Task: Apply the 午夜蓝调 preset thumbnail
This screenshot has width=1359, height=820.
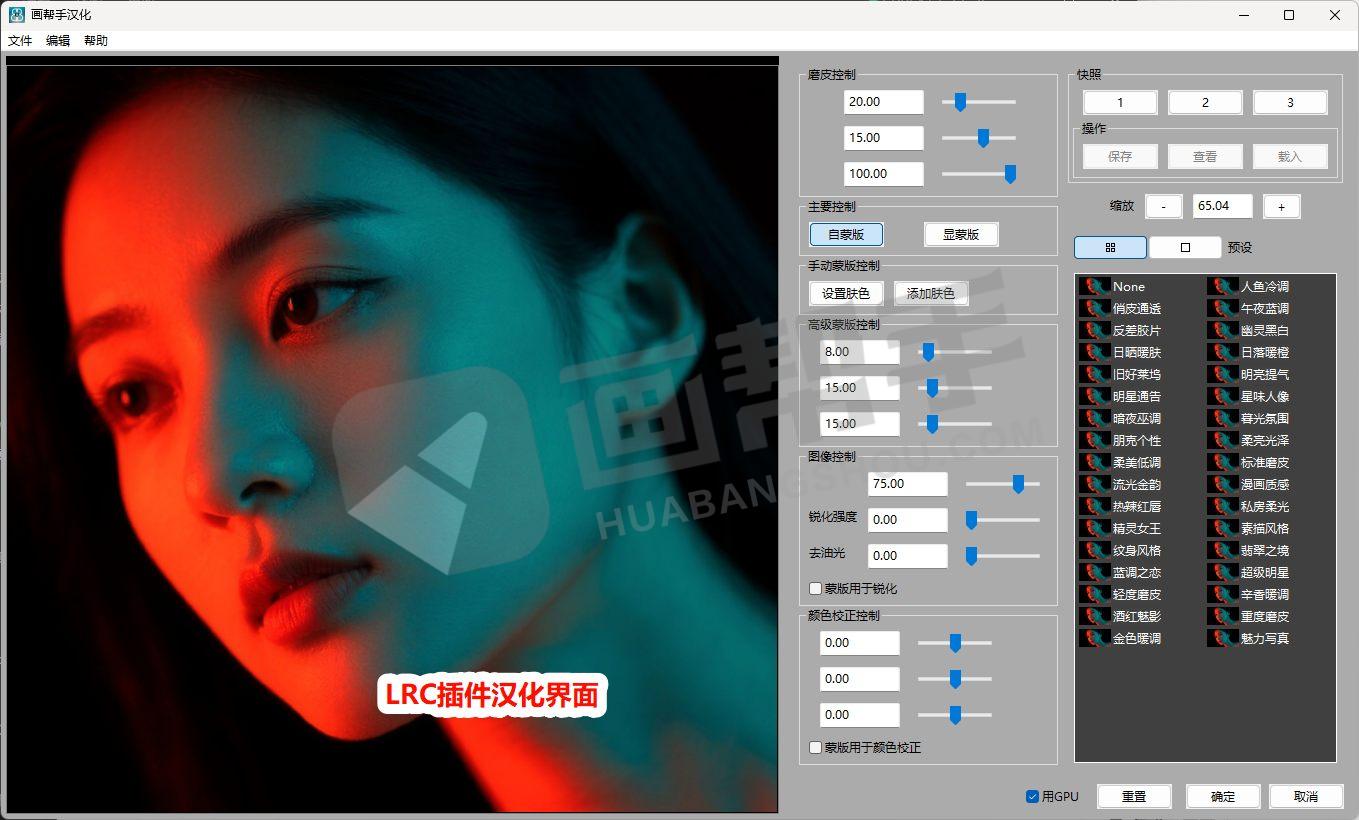Action: tap(1223, 308)
